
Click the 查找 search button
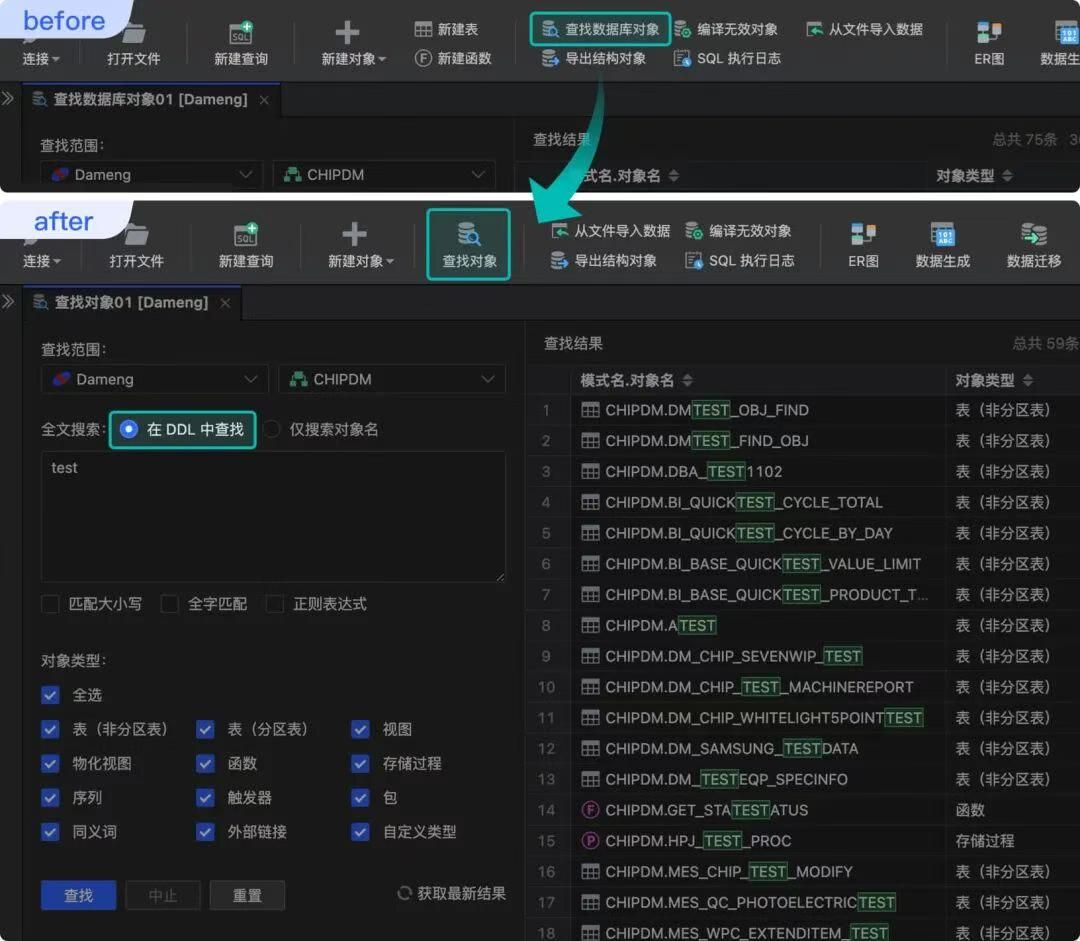click(79, 896)
